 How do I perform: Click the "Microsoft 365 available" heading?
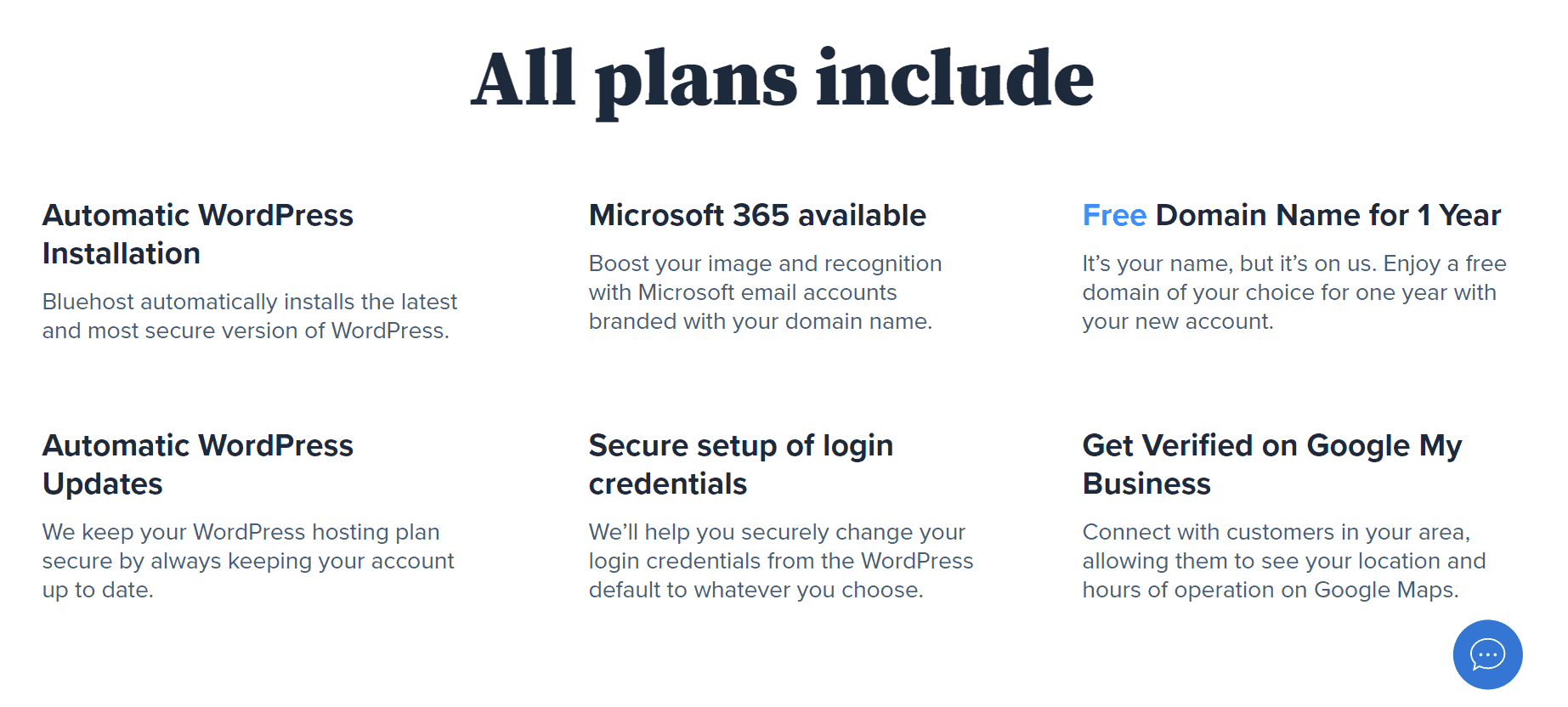pos(757,215)
